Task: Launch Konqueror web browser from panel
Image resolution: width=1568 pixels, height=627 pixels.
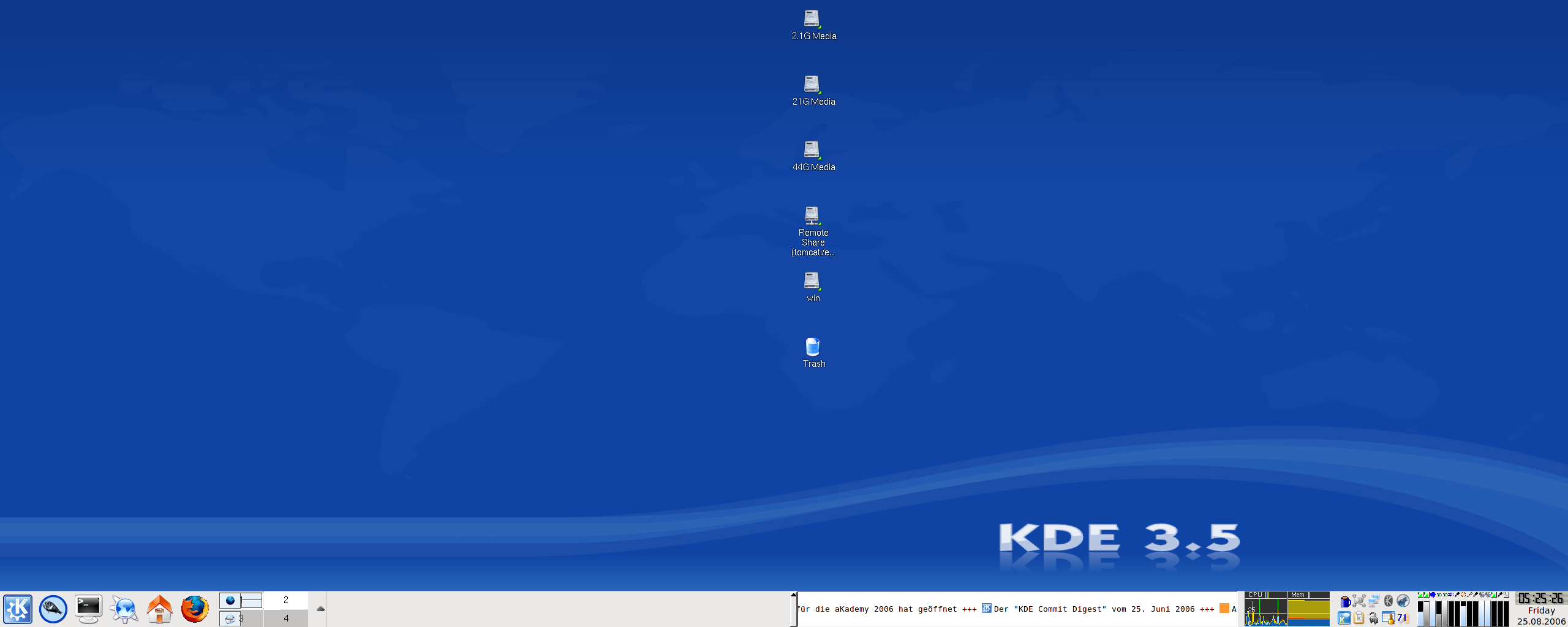Action: pyautogui.click(x=124, y=609)
